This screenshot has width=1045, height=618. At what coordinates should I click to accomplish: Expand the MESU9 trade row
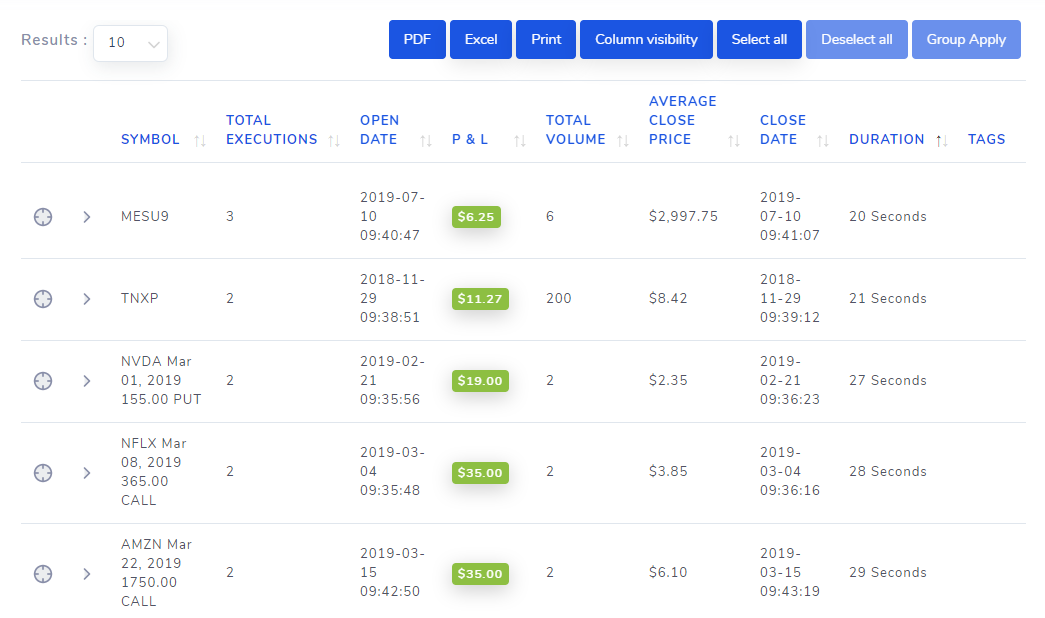pyautogui.click(x=87, y=217)
